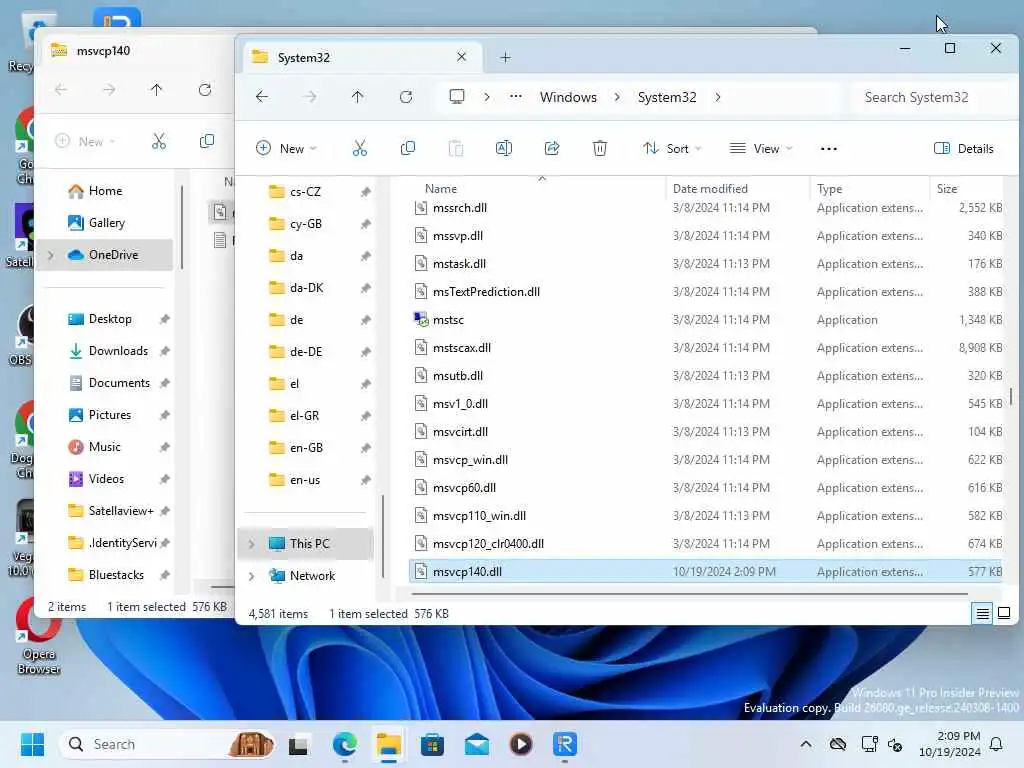Select msvcp140.dll file row

[x=705, y=571]
